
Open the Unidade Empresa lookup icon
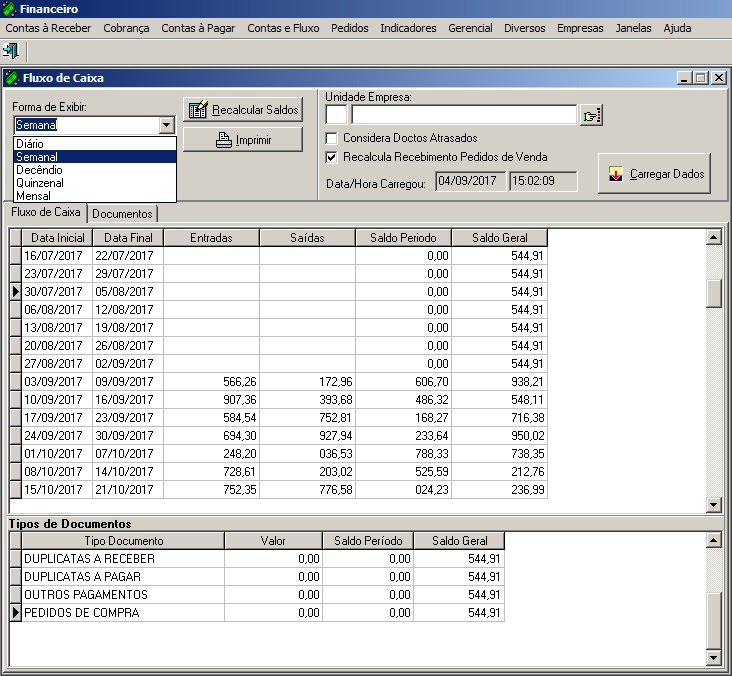point(592,116)
